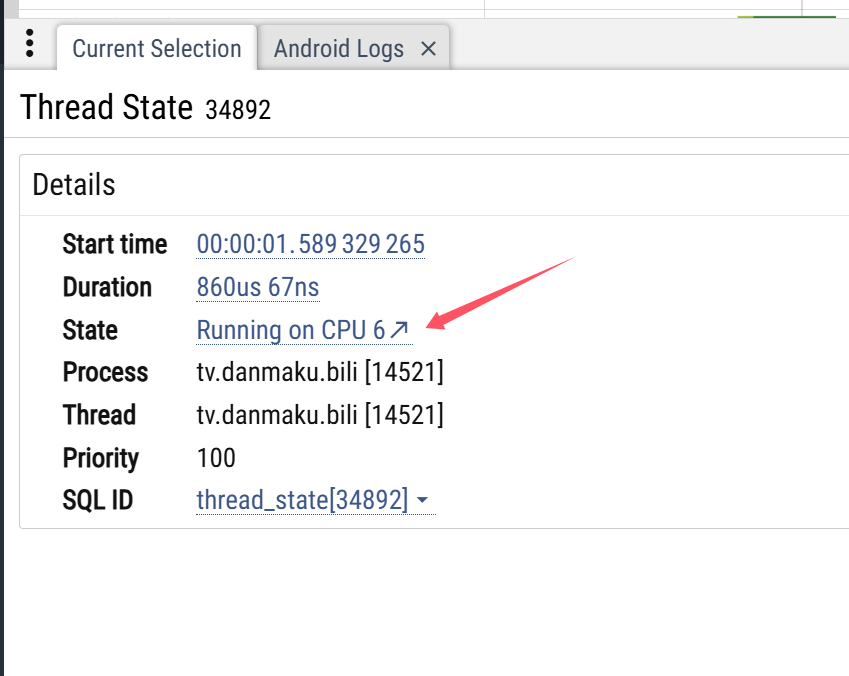
Task: Click the start time 00:00:01.589 329 265 link
Action: click(x=310, y=244)
